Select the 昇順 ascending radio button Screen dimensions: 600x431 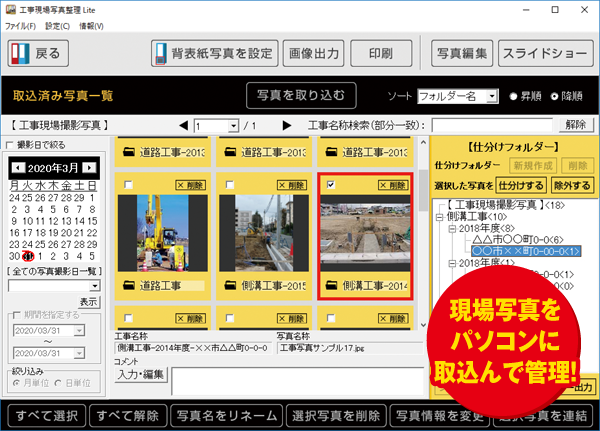(514, 96)
